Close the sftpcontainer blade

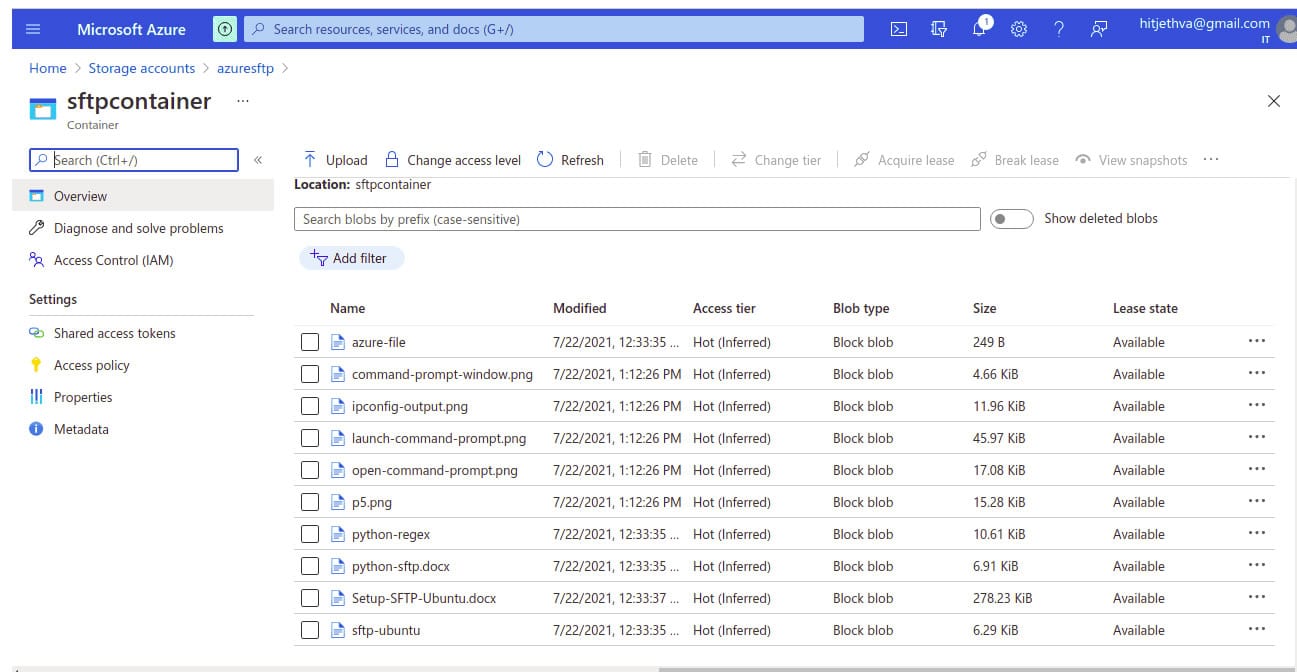click(x=1273, y=101)
